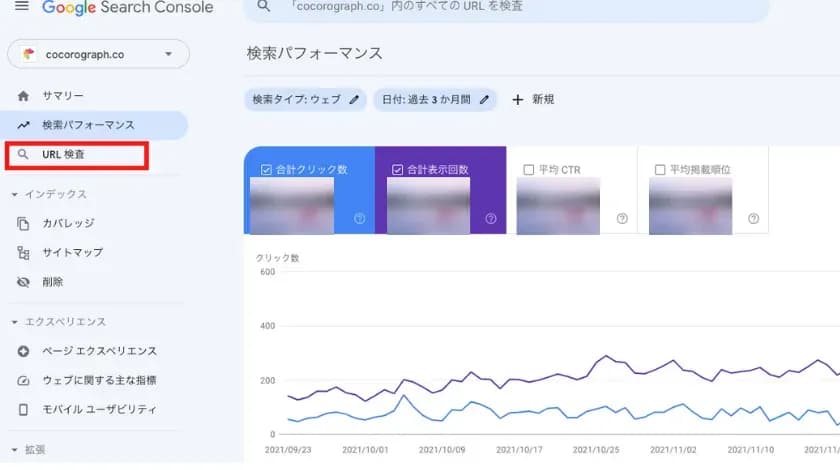
Task: Collapse the エクスペリエンス section
Action: [x=14, y=322]
